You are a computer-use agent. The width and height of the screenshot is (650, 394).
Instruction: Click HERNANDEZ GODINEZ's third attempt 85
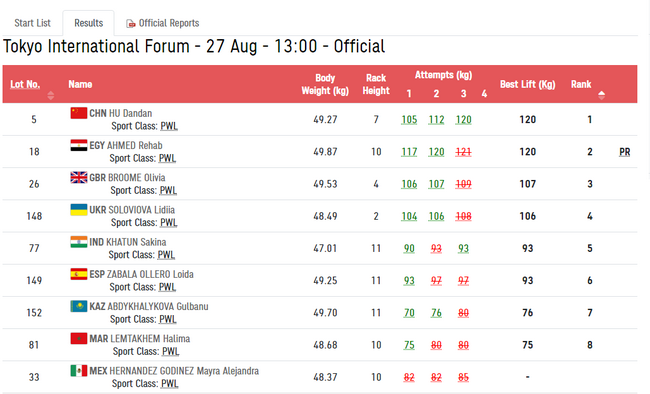[463, 377]
